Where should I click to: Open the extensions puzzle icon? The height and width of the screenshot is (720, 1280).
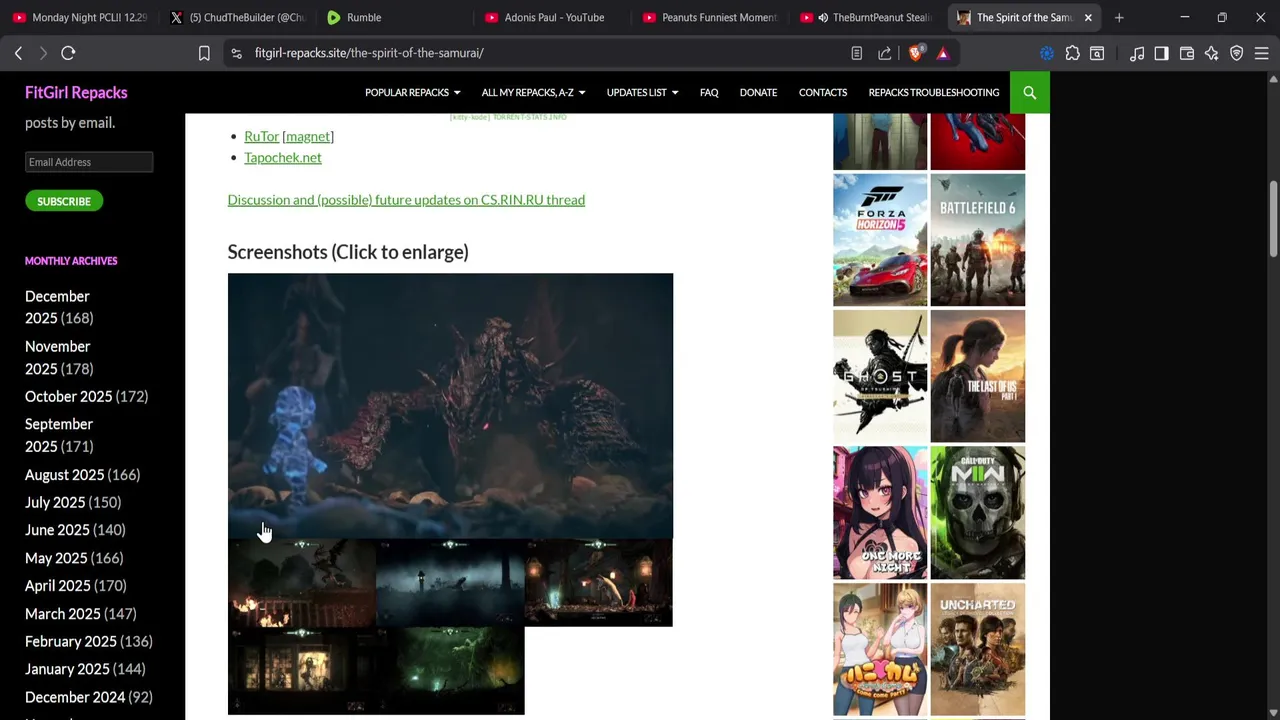[x=1073, y=53]
